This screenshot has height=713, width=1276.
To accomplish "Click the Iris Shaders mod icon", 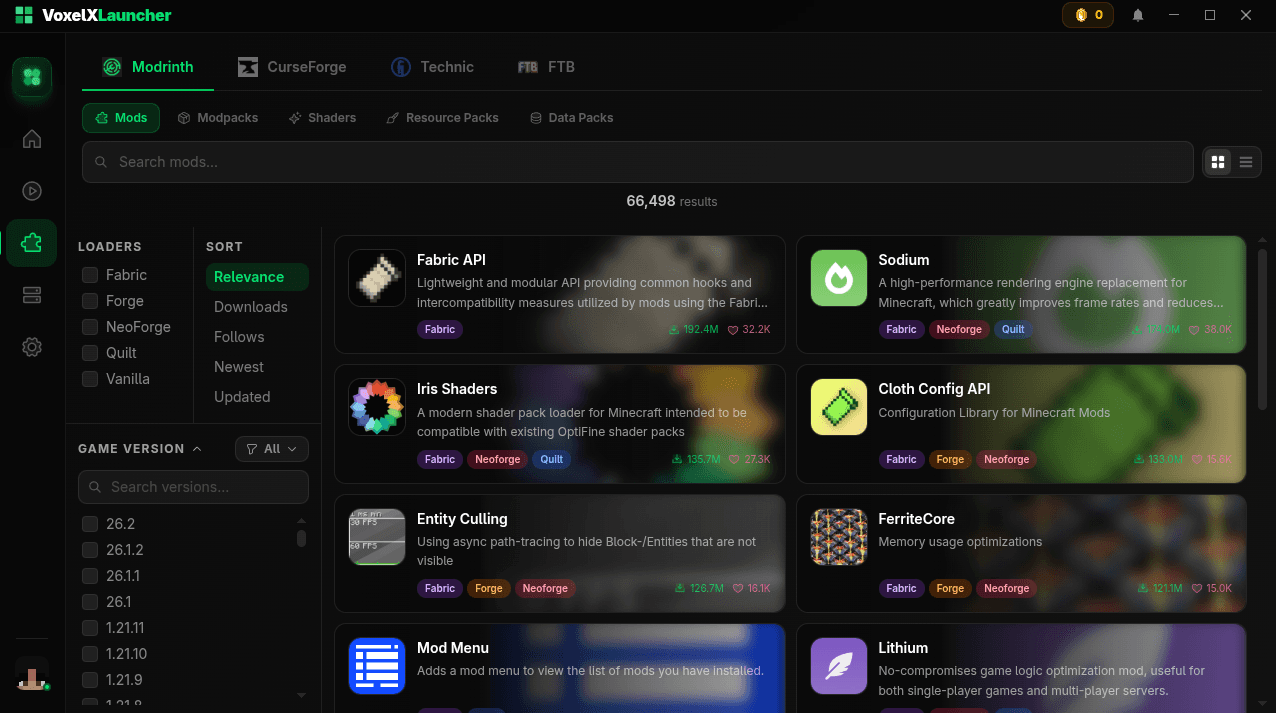I will [x=377, y=407].
